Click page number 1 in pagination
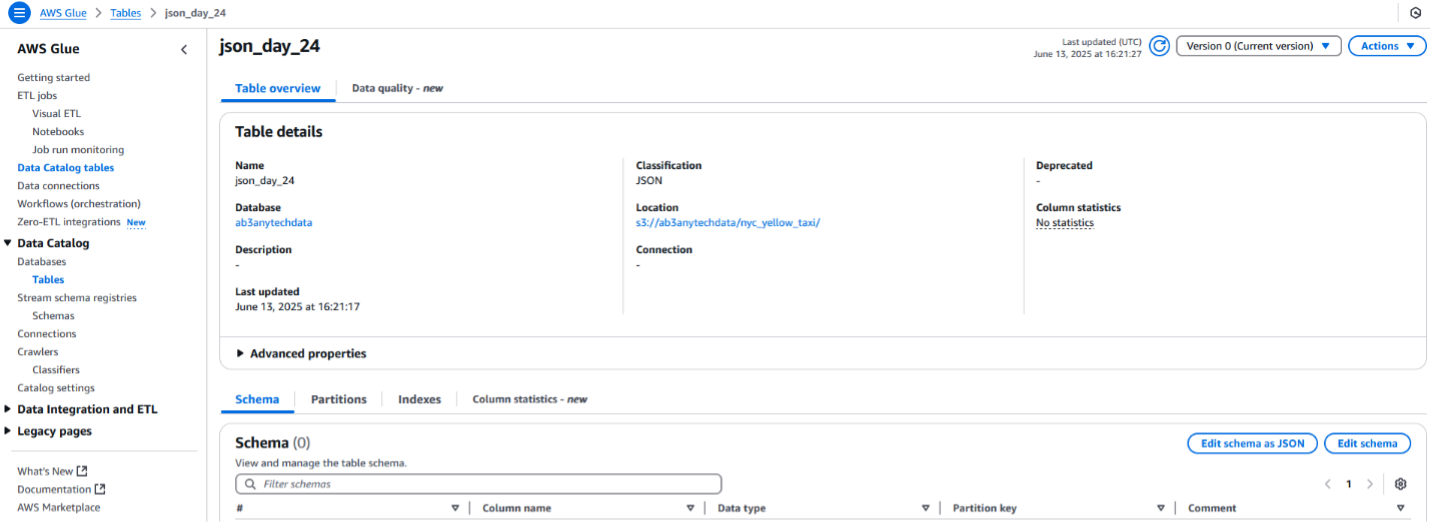Image resolution: width=1430 pixels, height=525 pixels. [1348, 484]
